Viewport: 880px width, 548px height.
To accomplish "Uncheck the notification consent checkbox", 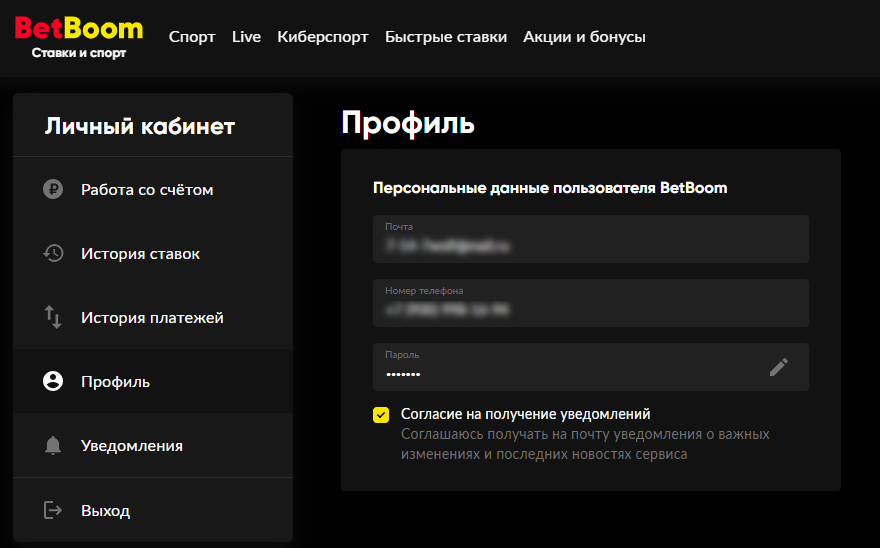I will [381, 415].
